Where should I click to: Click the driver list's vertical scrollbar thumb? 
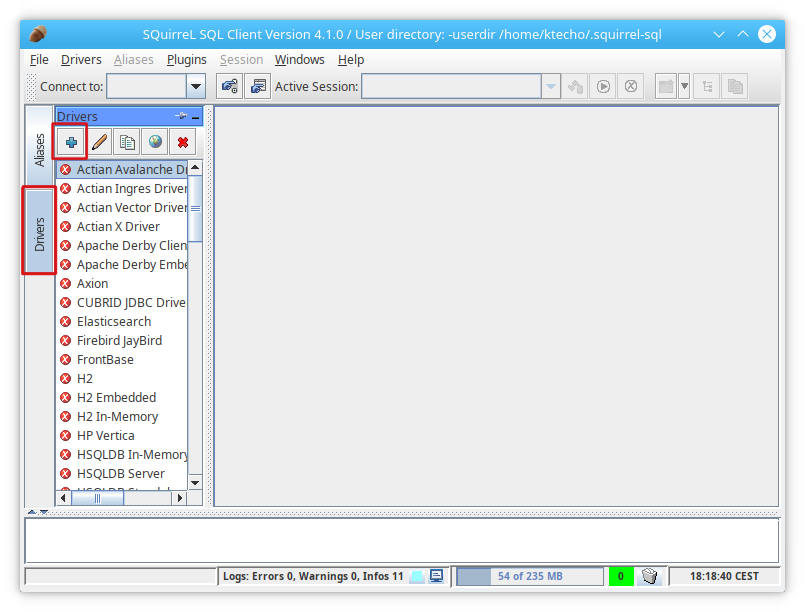point(195,208)
